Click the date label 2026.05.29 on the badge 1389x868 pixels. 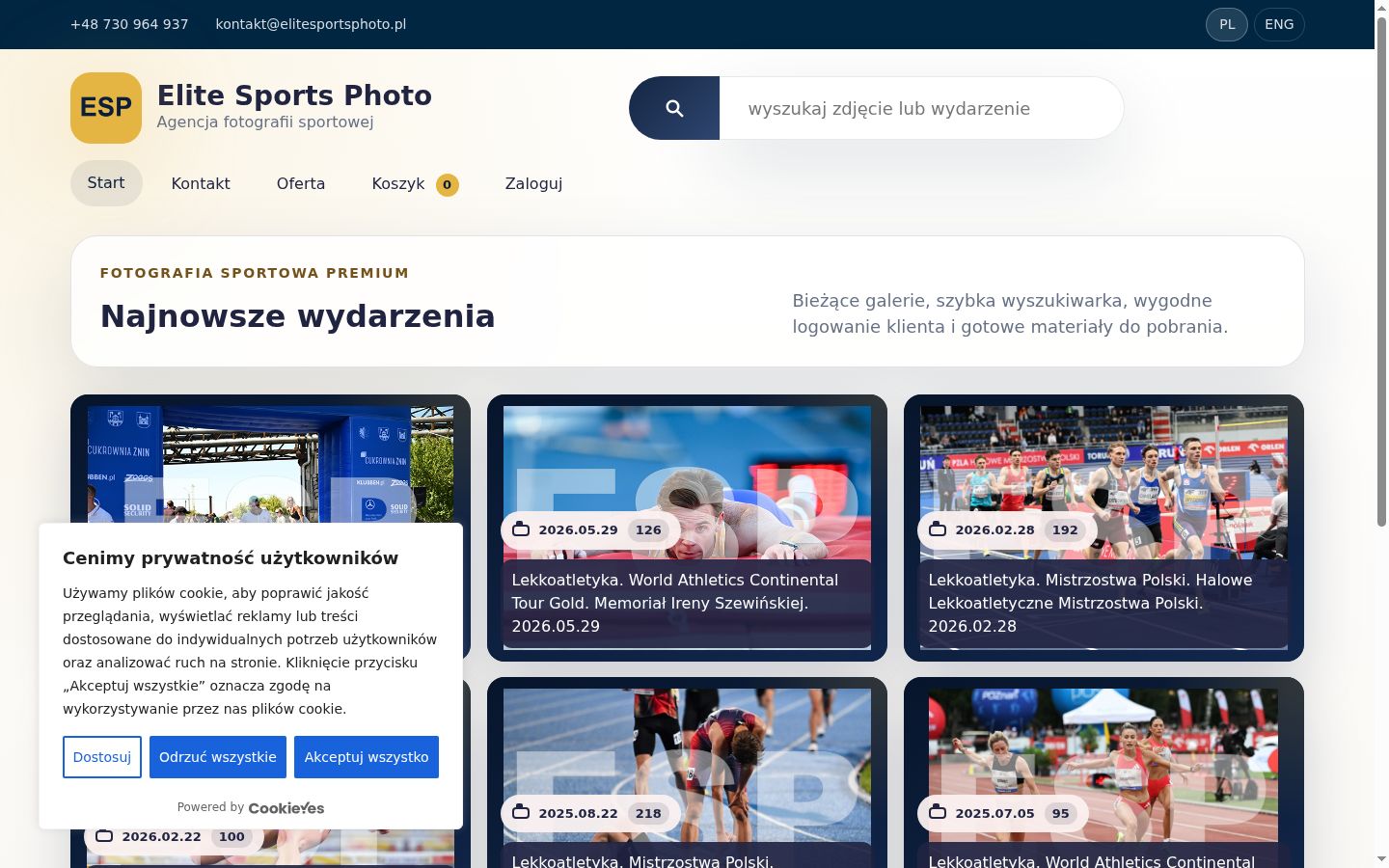(578, 529)
